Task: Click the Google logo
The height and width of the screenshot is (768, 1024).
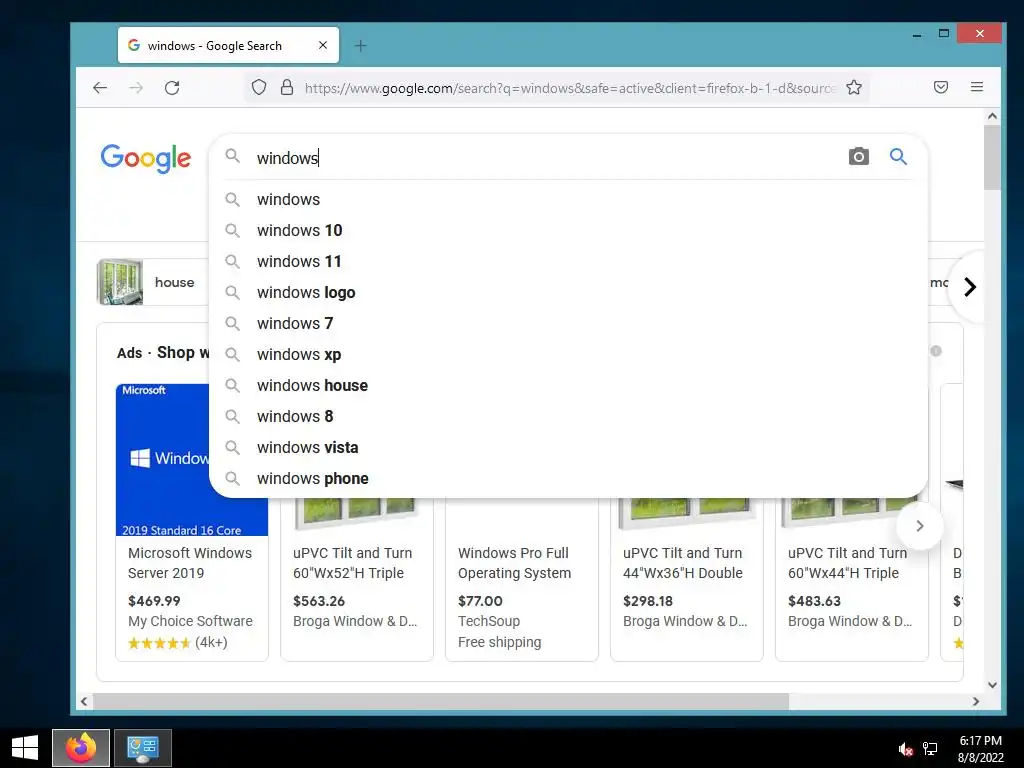Action: point(146,158)
